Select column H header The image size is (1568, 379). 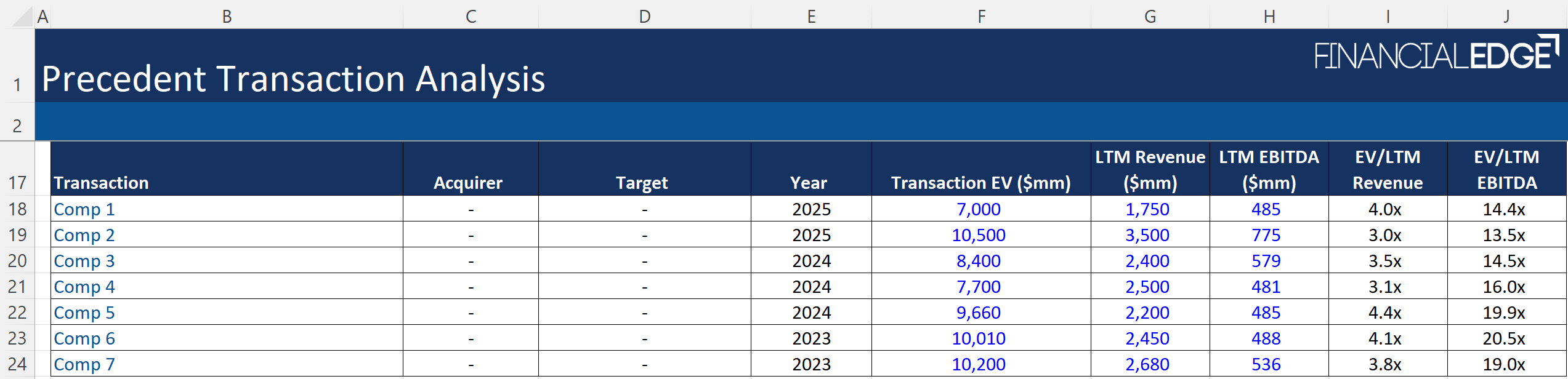click(x=1269, y=17)
